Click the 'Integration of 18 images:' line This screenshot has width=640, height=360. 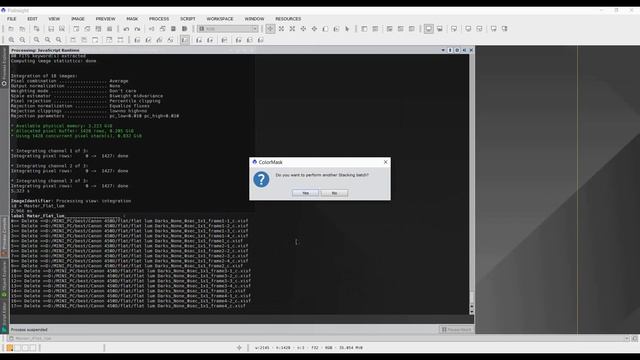(x=44, y=76)
